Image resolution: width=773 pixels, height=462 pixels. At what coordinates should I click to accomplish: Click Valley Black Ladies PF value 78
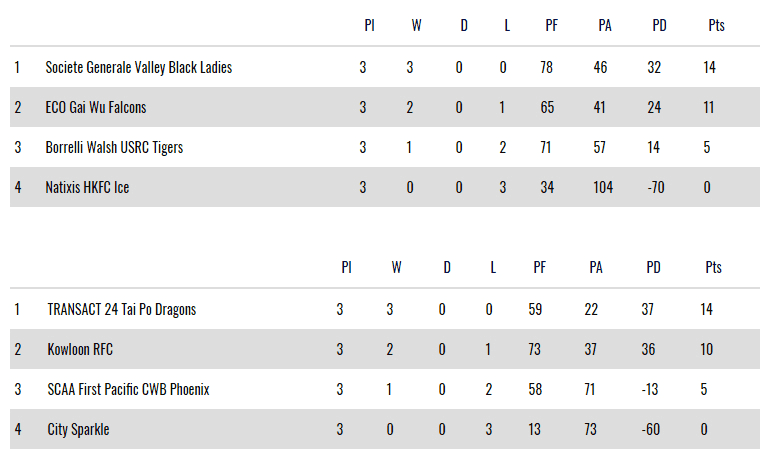547,68
